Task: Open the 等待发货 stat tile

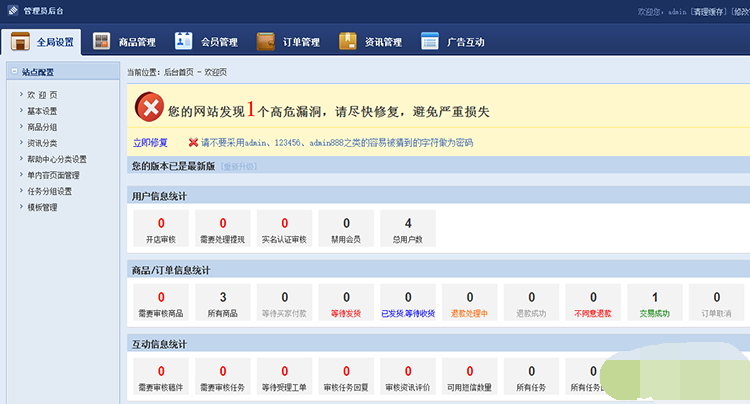Action: pyautogui.click(x=346, y=302)
